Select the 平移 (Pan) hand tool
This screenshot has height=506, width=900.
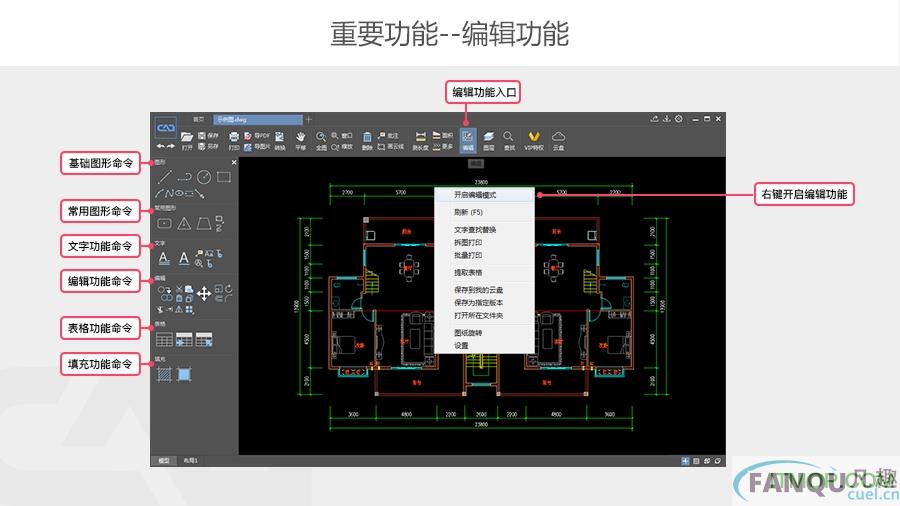click(x=301, y=136)
